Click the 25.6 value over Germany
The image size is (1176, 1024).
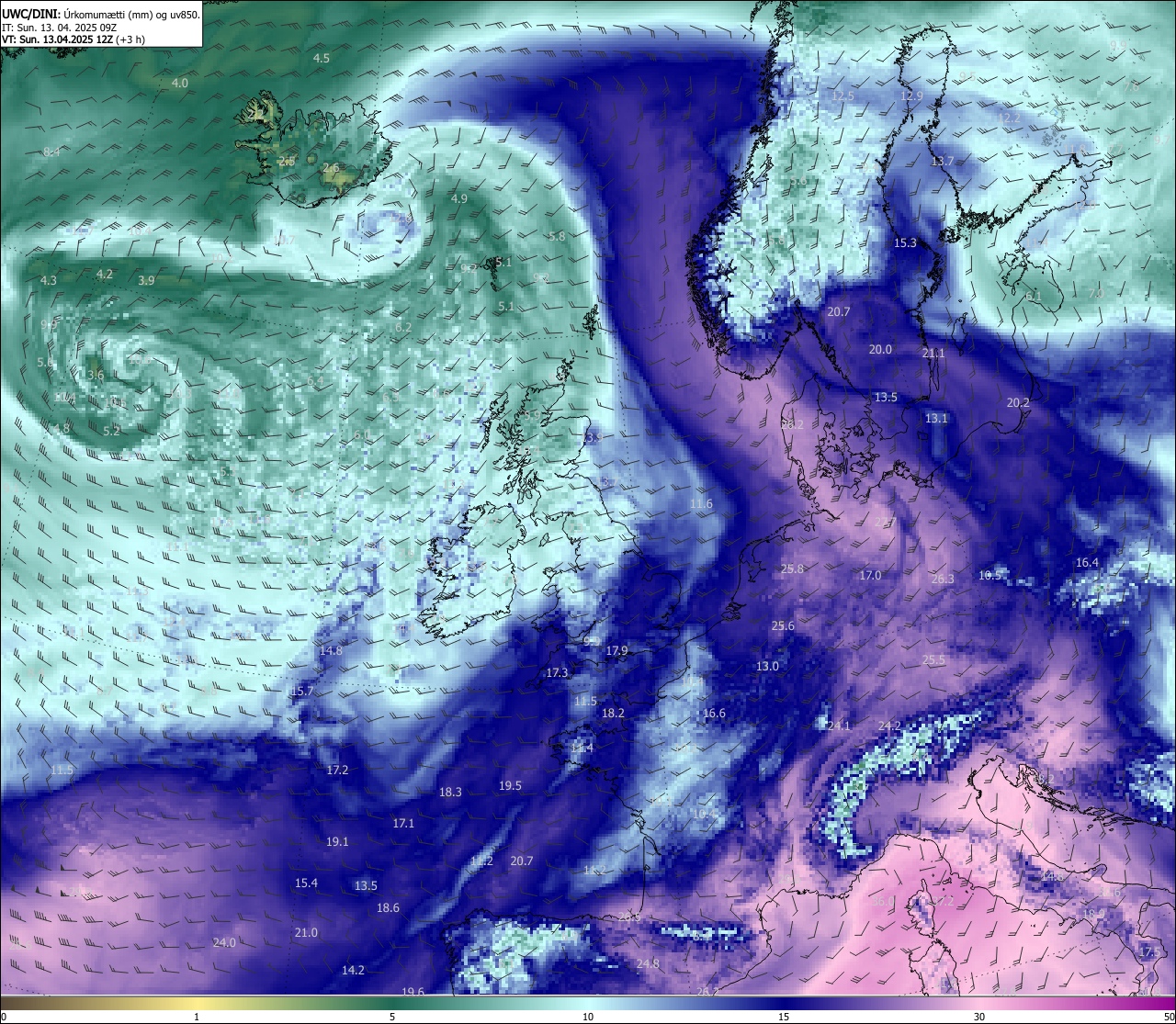(783, 625)
